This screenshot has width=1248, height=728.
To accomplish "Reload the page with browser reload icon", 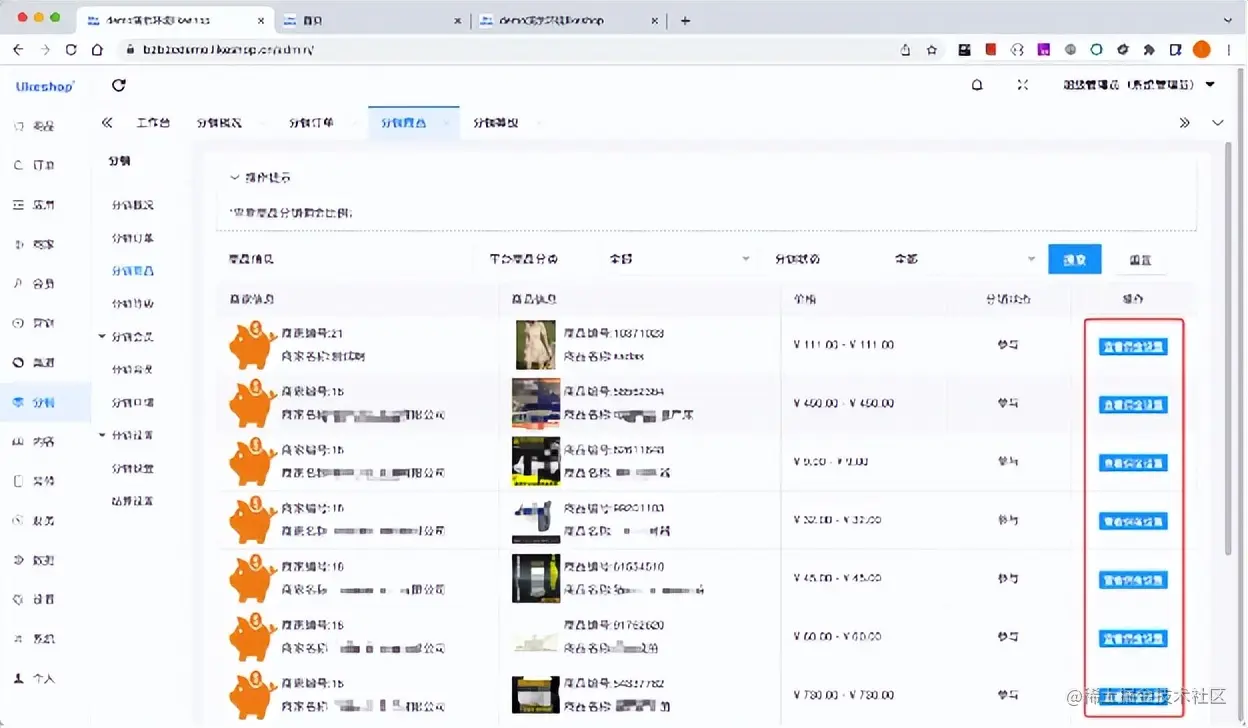I will (71, 49).
